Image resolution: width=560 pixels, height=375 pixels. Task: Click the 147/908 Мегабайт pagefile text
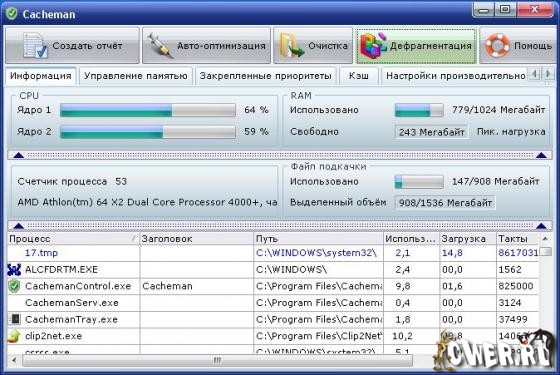tap(496, 181)
